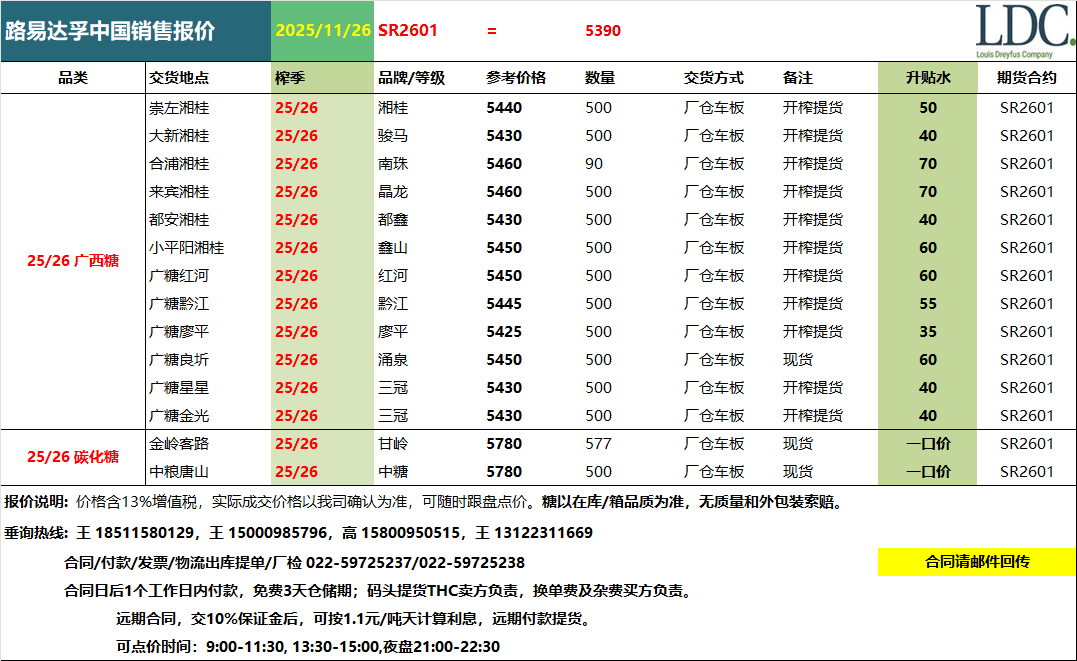Select the 25/26 广西糖 category cell
This screenshot has width=1077, height=661.
click(73, 261)
